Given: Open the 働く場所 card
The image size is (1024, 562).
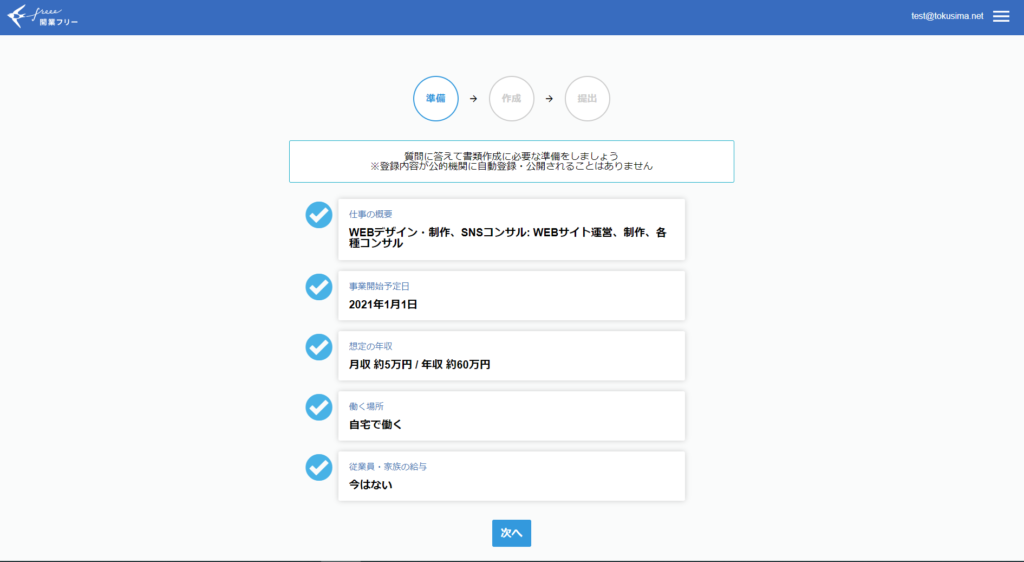Looking at the screenshot, I should [511, 415].
